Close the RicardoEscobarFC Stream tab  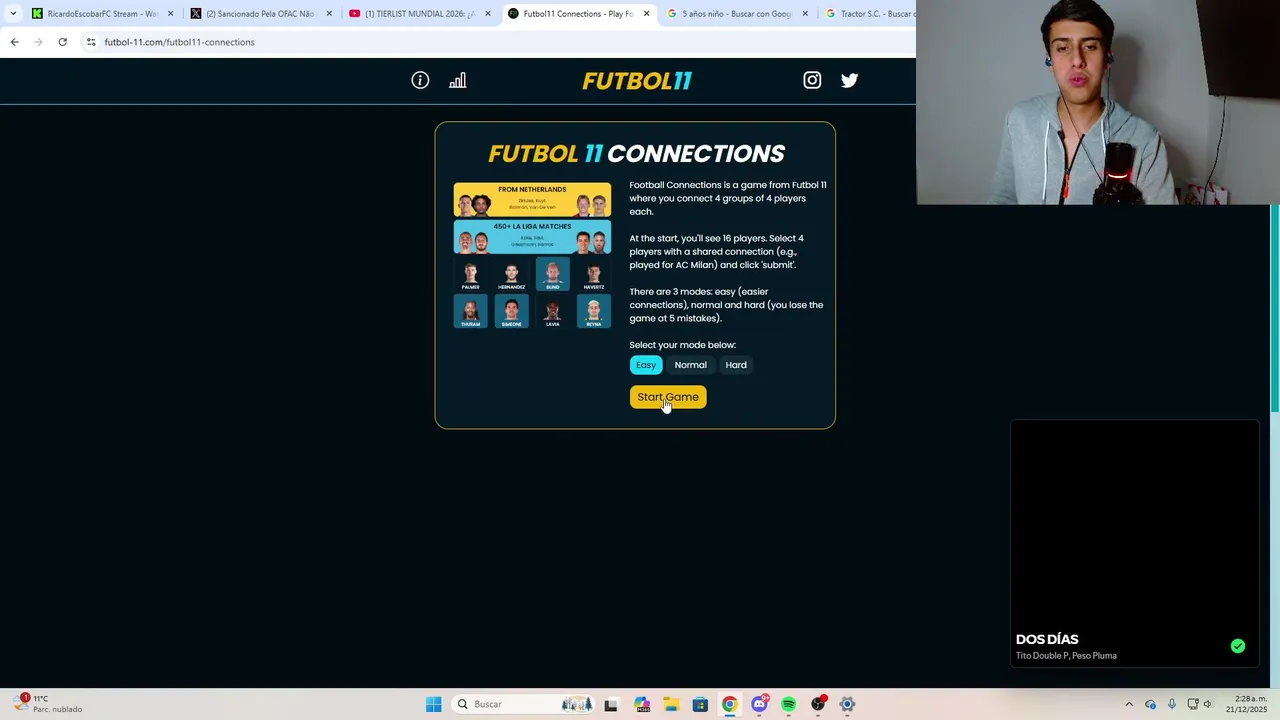point(170,14)
